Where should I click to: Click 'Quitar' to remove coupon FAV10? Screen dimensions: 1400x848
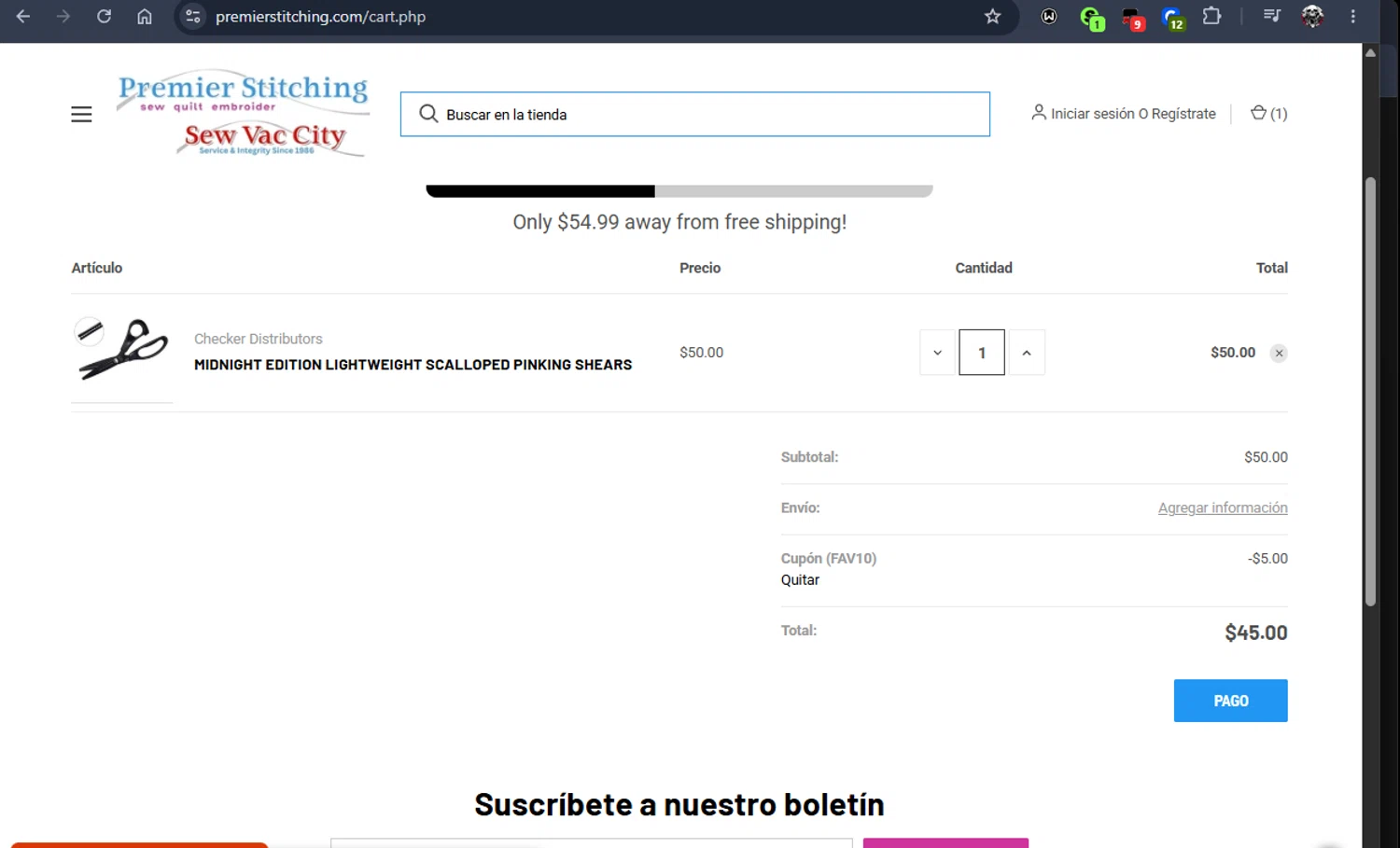pyautogui.click(x=800, y=579)
